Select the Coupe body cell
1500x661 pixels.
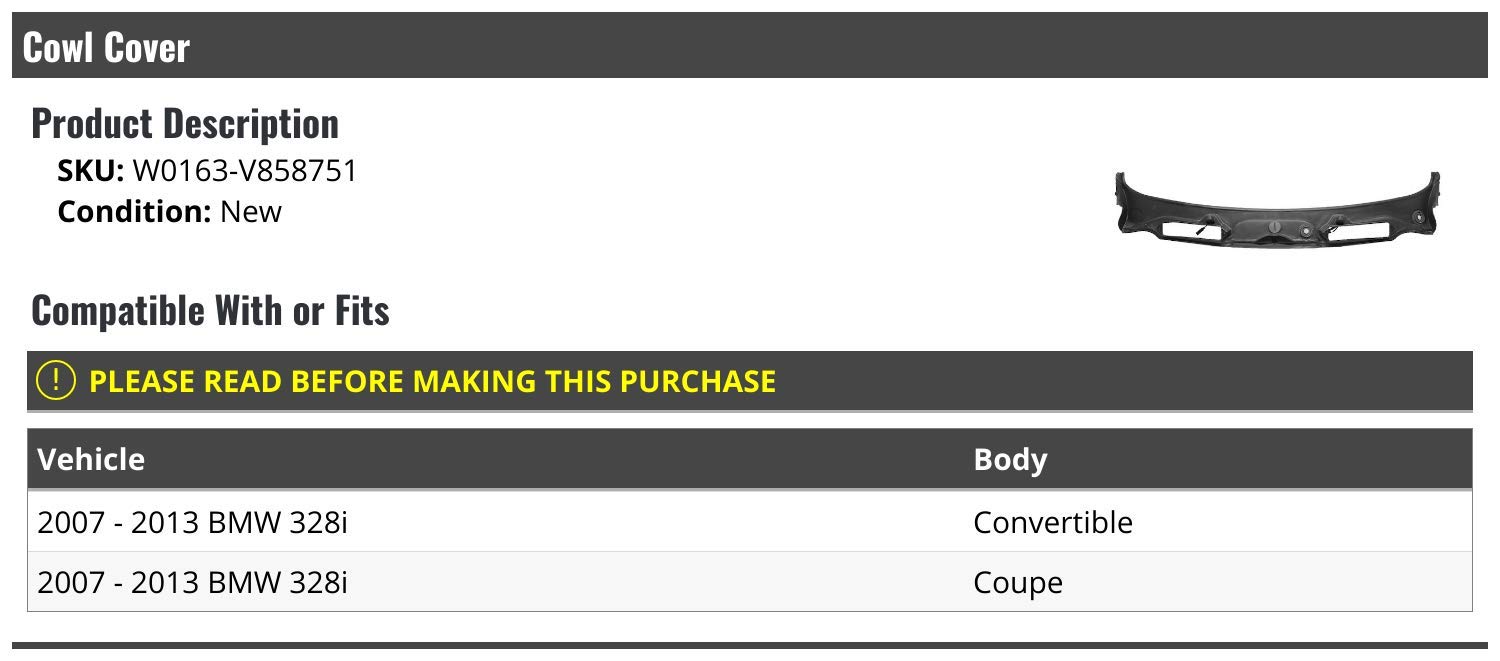[1017, 582]
